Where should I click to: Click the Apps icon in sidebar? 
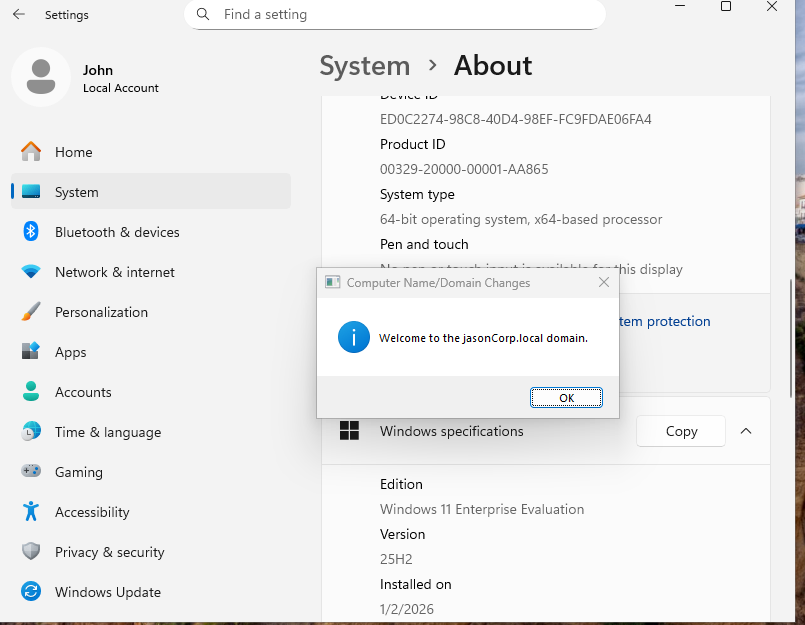[31, 352]
